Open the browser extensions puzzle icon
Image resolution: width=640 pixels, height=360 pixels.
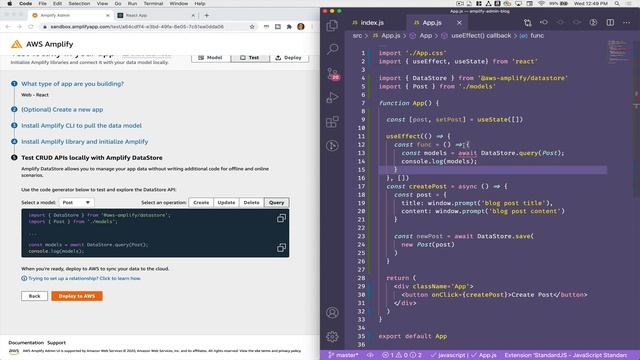pyautogui.click(x=289, y=27)
